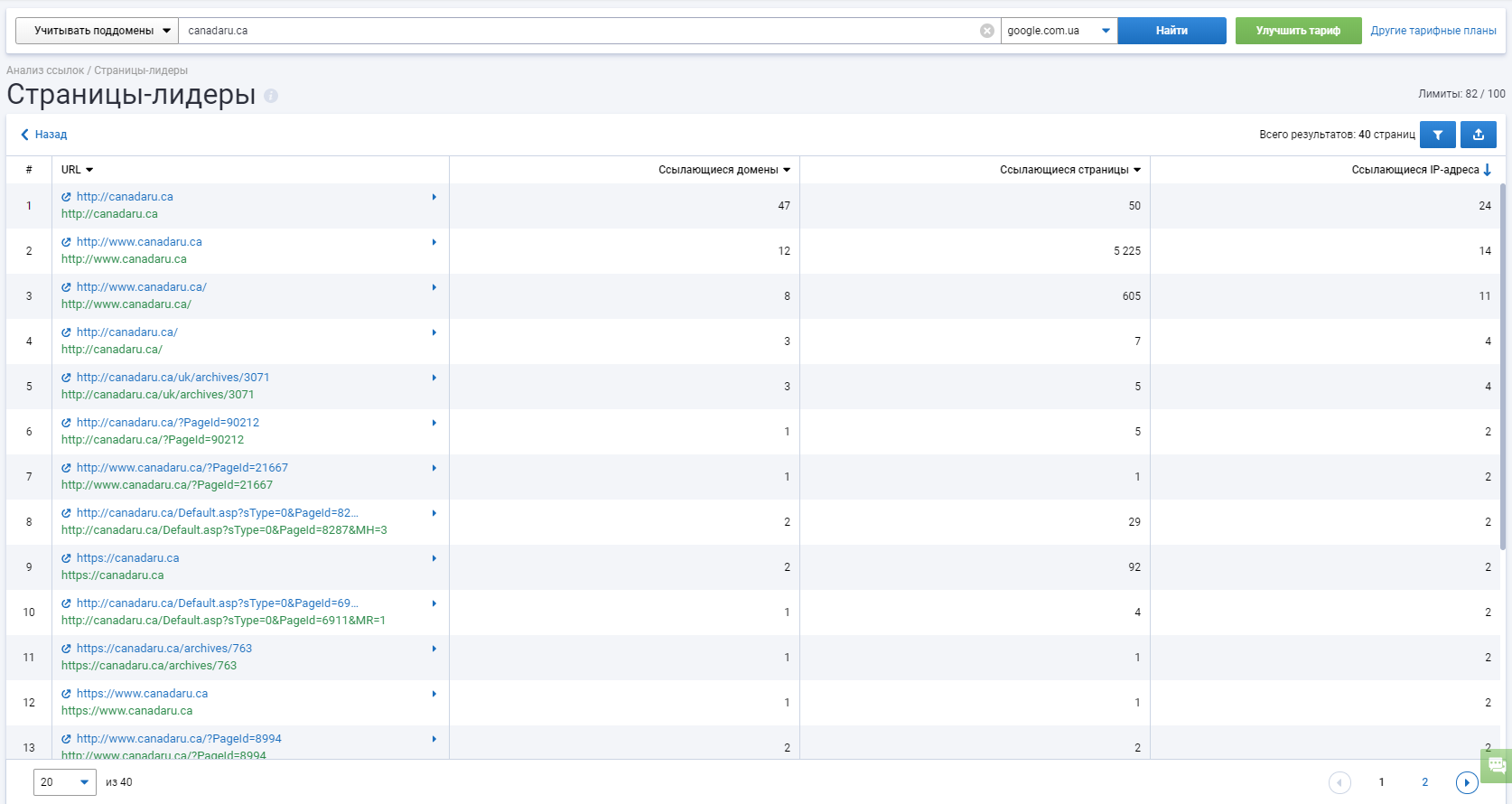This screenshot has width=1512, height=804.
Task: Click green URL text https://www.canadaru.ca
Action: coord(126,711)
